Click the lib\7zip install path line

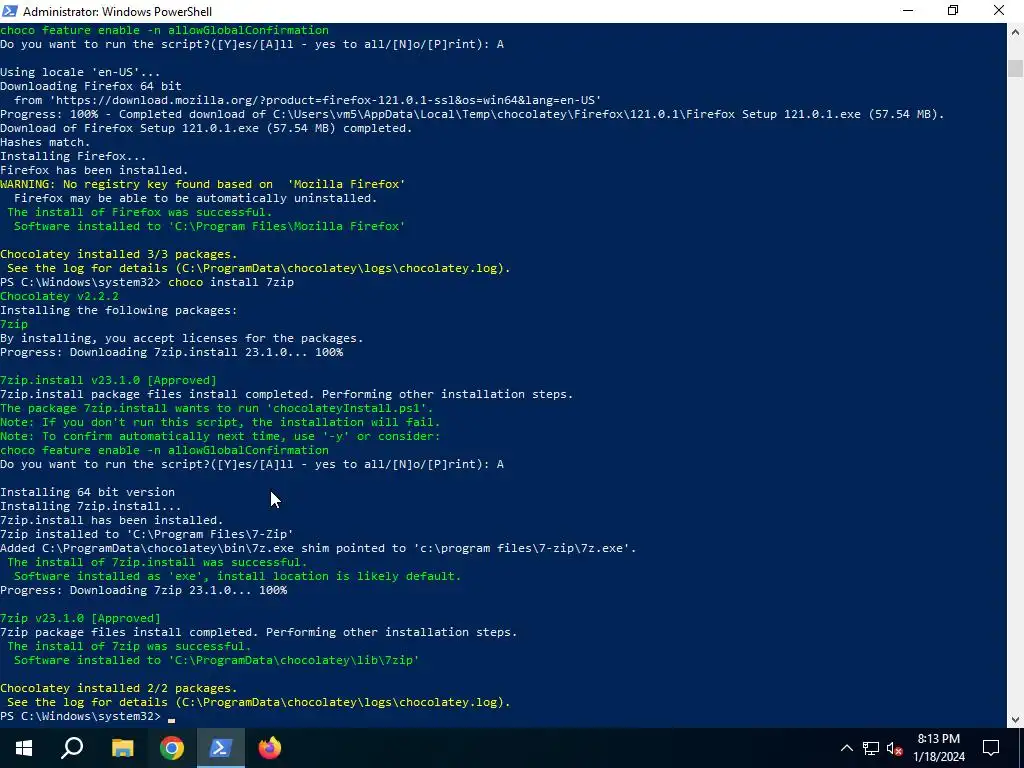(217, 660)
